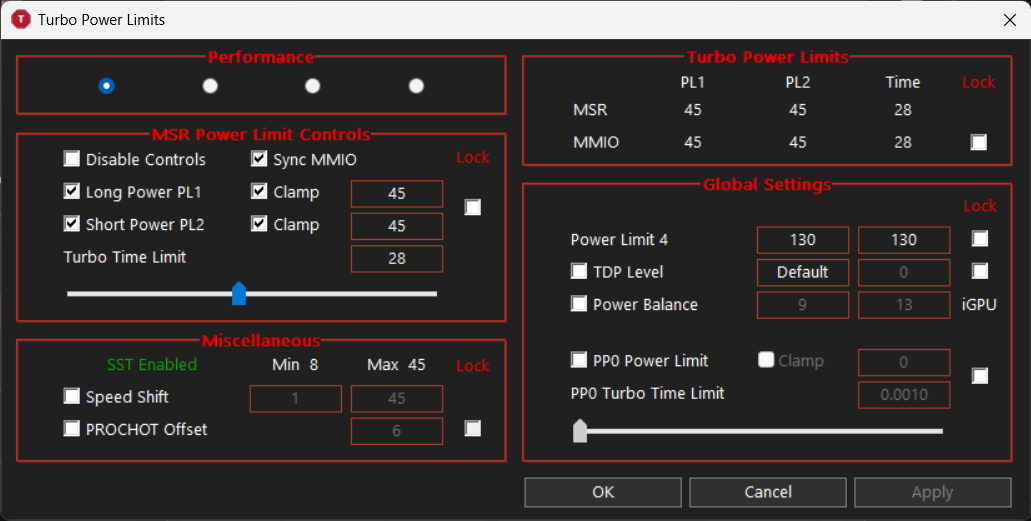The image size is (1031, 521).
Task: Click the PP0 Turbo Time Limit slider handle
Action: [x=580, y=431]
